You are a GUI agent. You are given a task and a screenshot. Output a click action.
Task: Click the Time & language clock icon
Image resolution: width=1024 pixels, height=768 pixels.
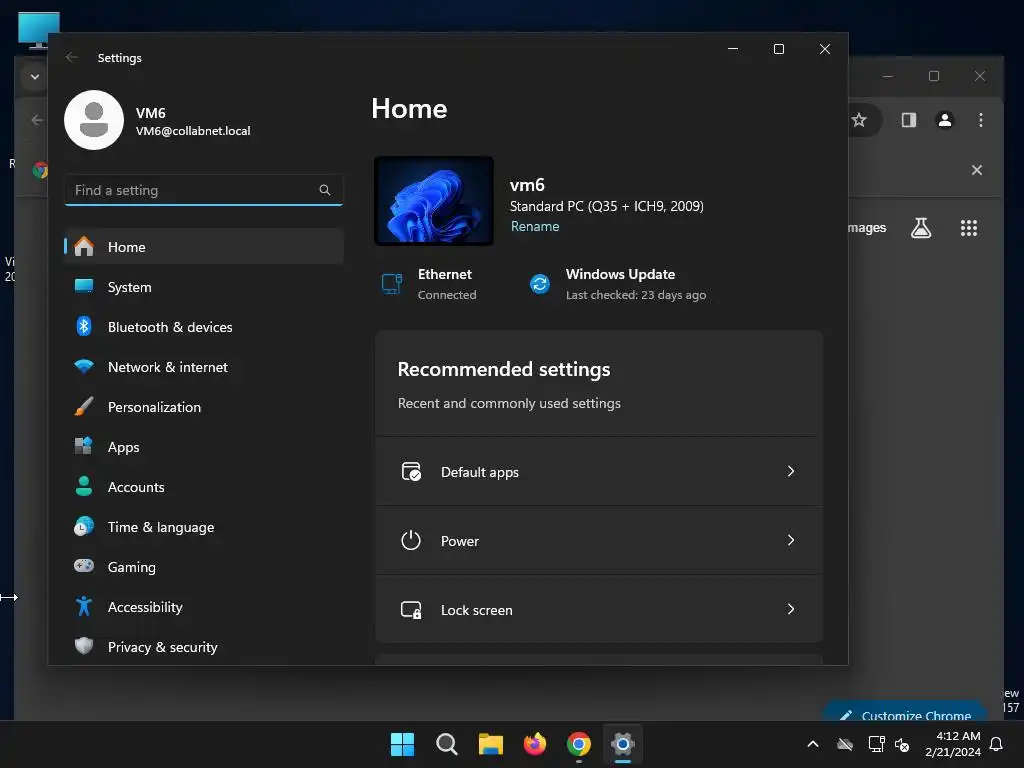84,526
